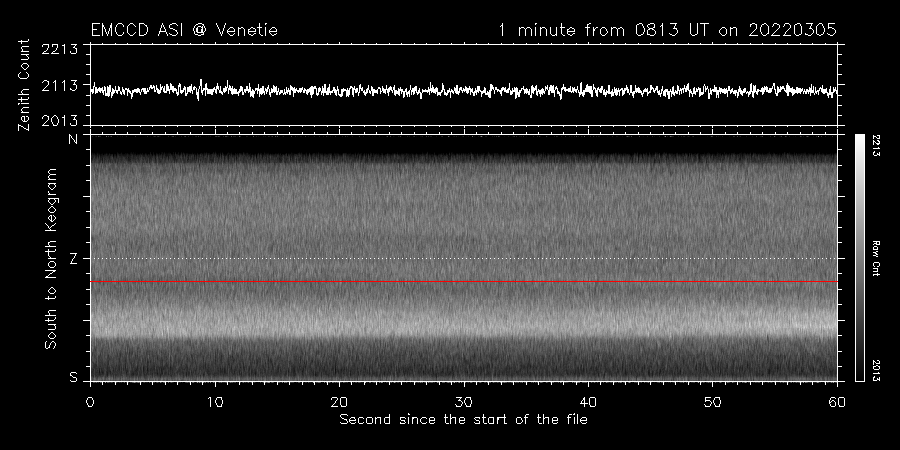Screen dimensions: 900x450
Task: Click the 60 tick label on the time axis
Action: click(x=837, y=402)
